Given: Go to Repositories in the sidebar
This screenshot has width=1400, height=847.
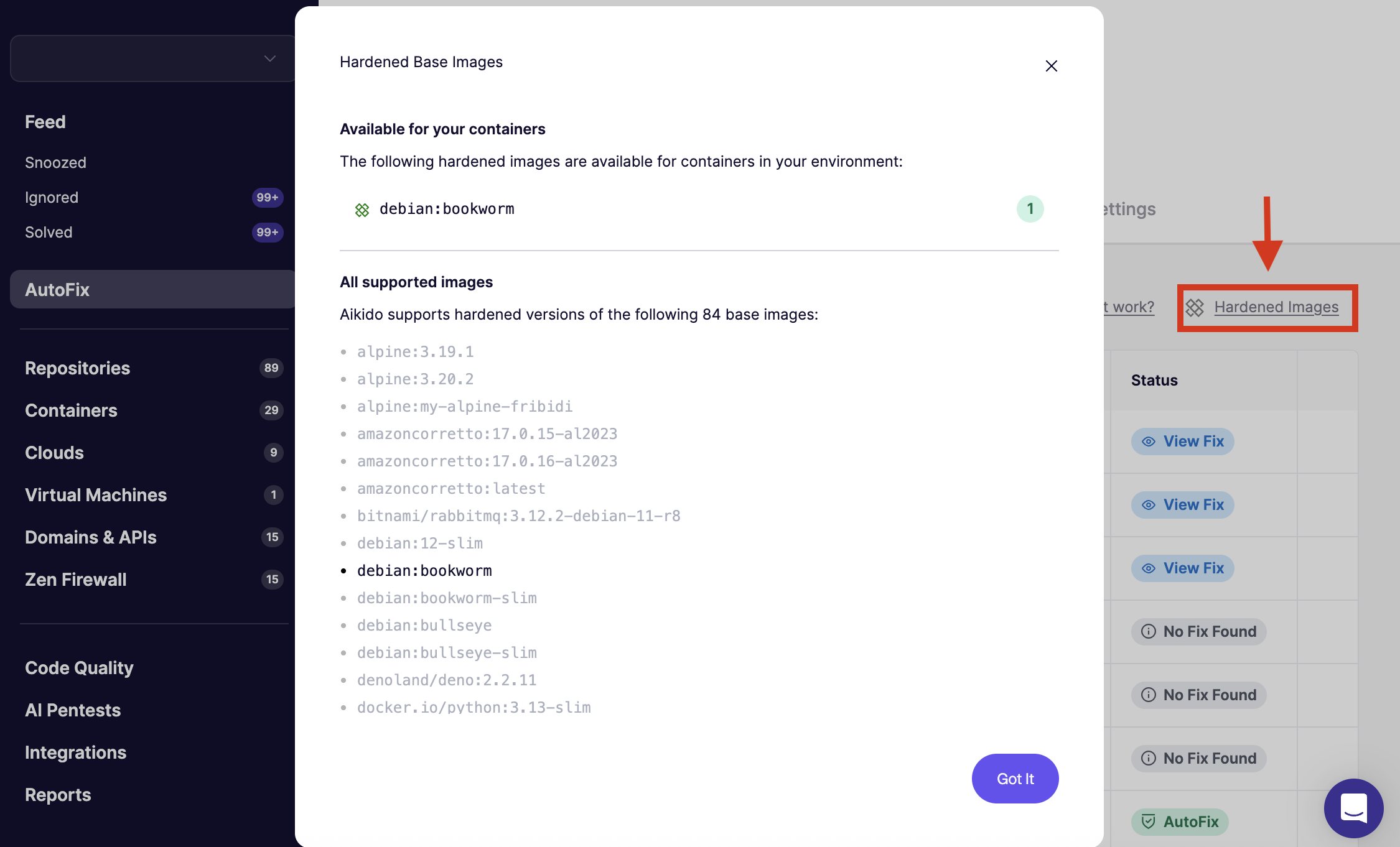Looking at the screenshot, I should pos(78,368).
